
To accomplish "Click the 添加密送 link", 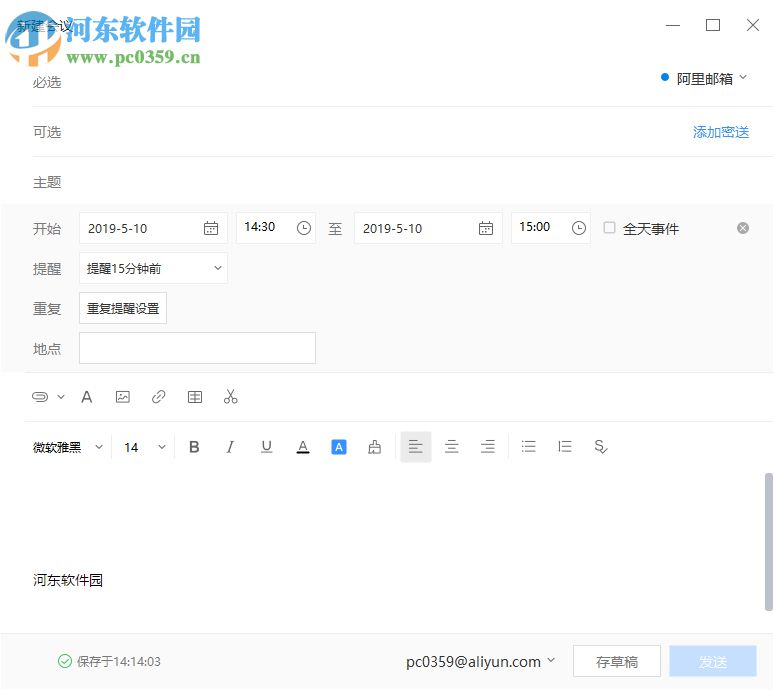I will point(721,132).
